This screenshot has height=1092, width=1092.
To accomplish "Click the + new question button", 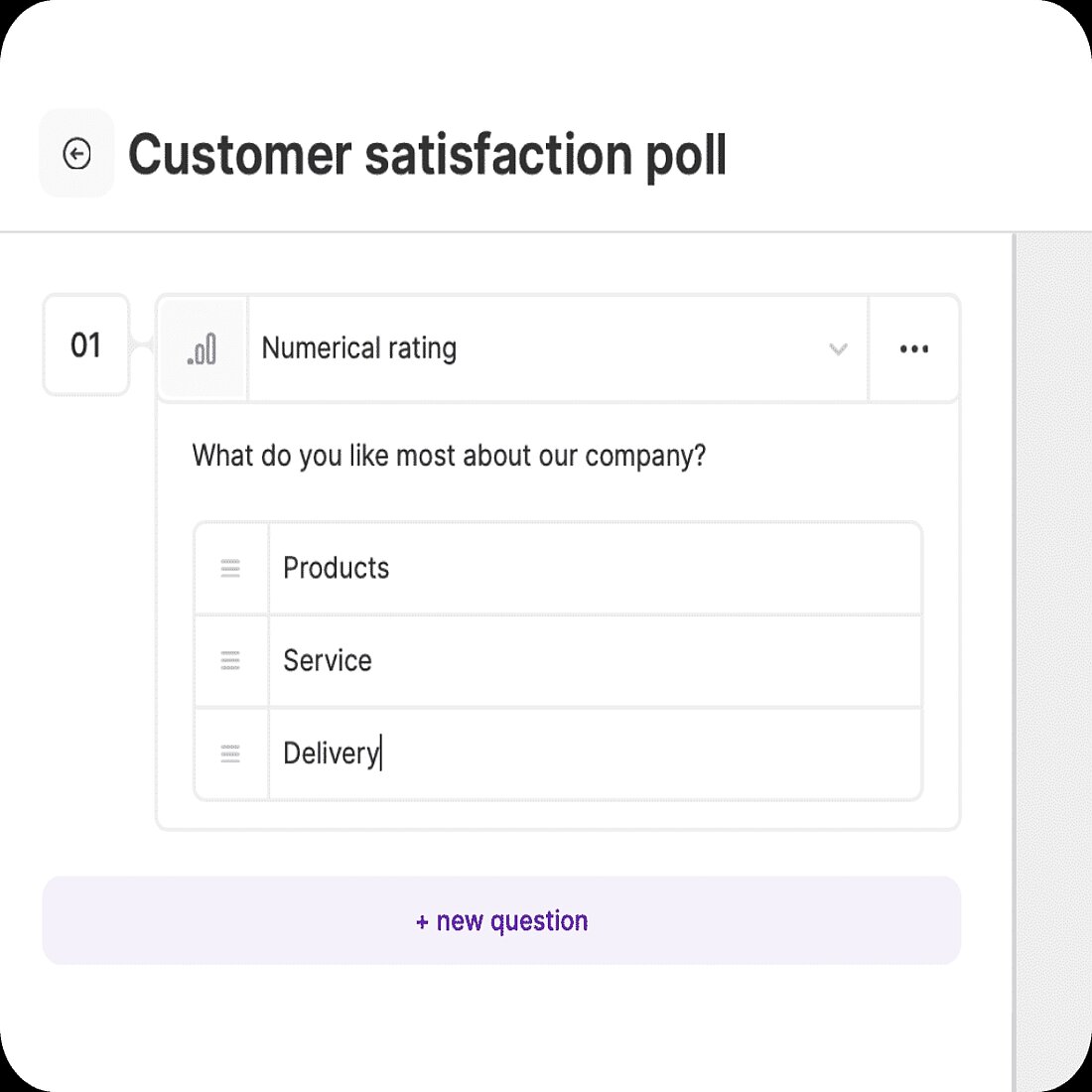I will click(500, 920).
